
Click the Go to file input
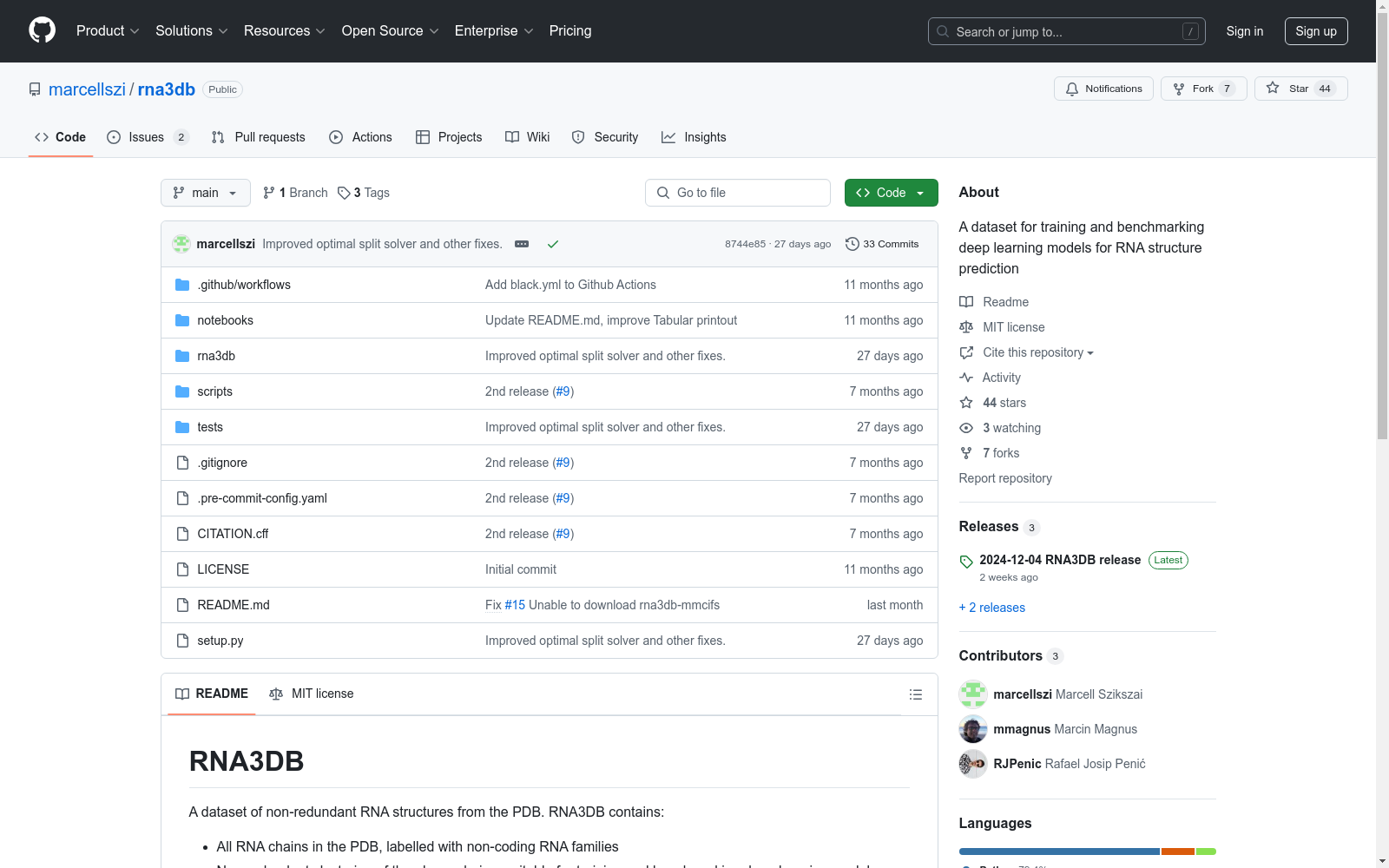pos(738,193)
